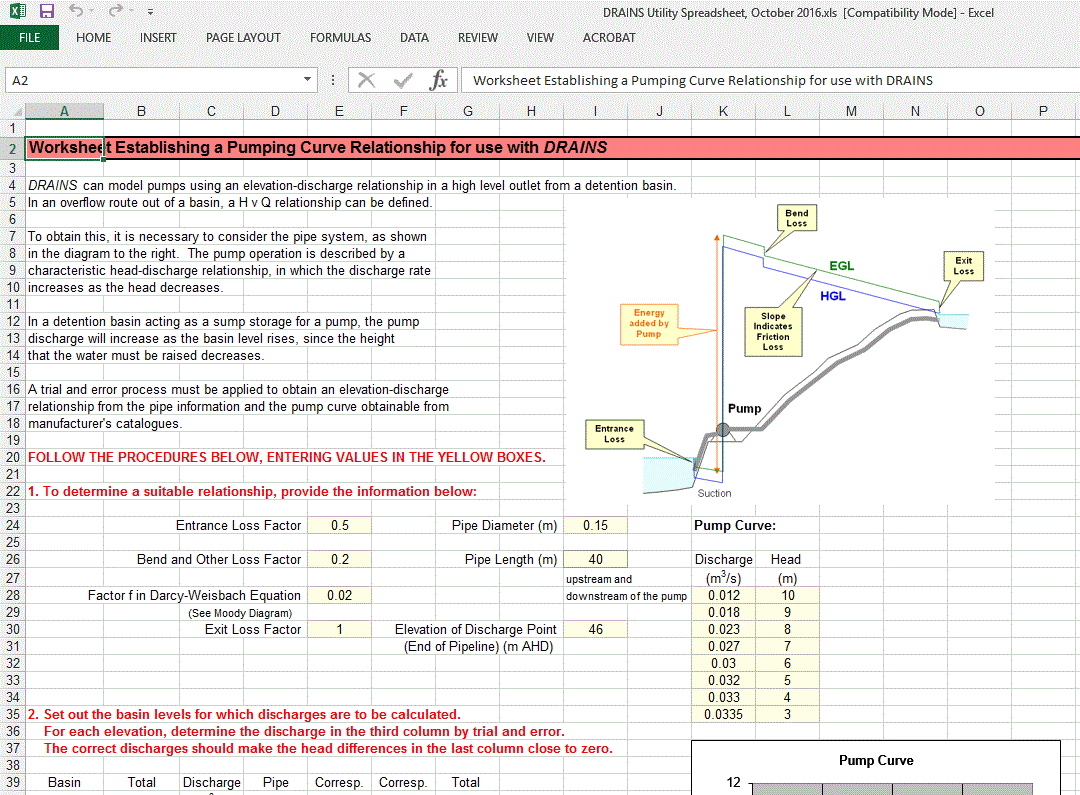Click the 'Pump Curve' chart title
The width and height of the screenshot is (1080, 795).
coord(876,761)
